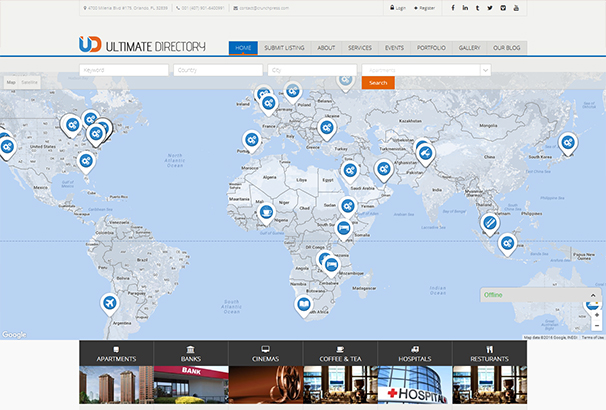Screen dimensions: 606x410
Task: Click the street address in top bar
Action: coord(126,8)
